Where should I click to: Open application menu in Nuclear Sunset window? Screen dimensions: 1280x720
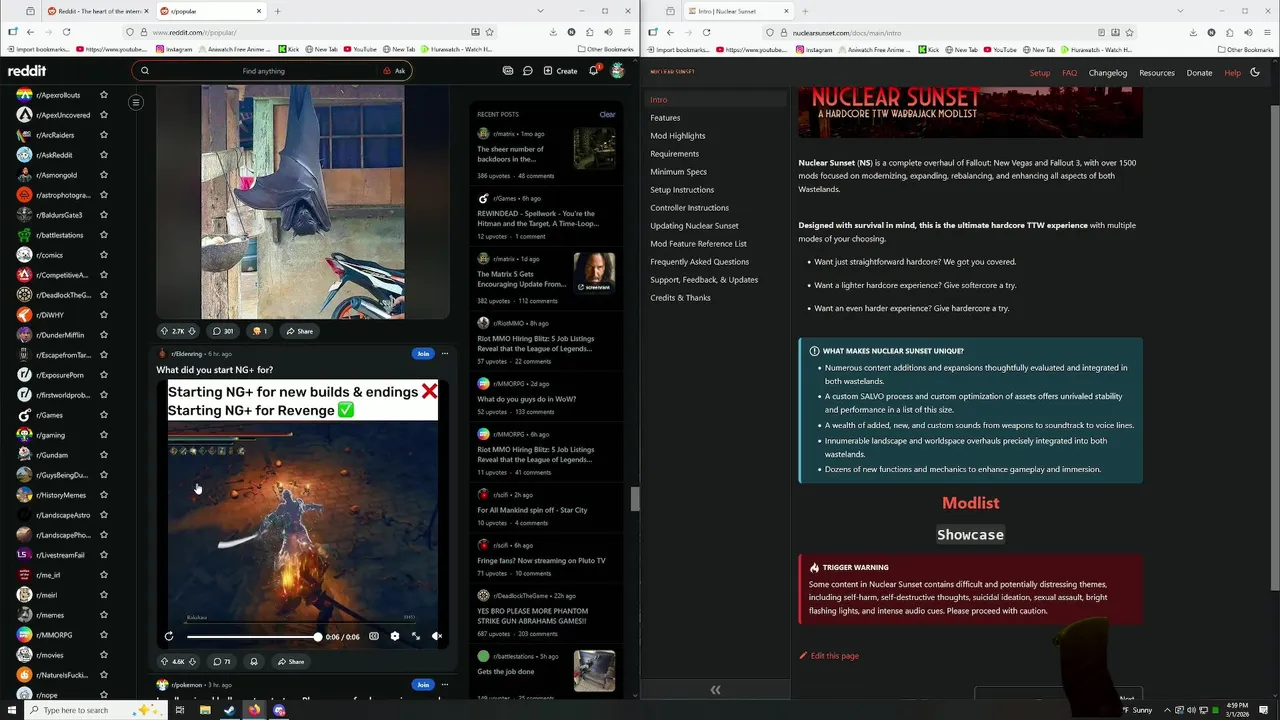click(x=1268, y=32)
